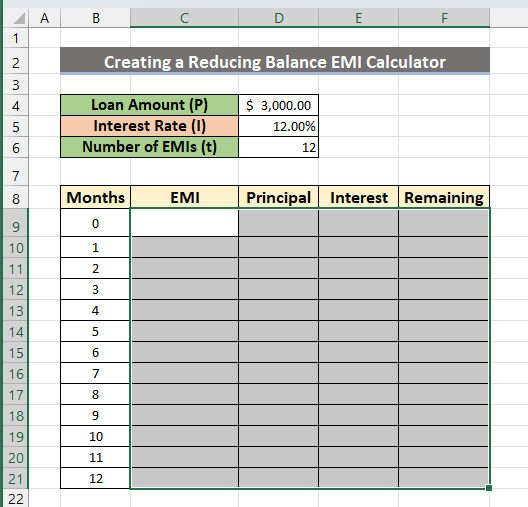Screen dimensions: 528x507
Task: Click the 'Loan Amount (P)' label cell
Action: pyautogui.click(x=150, y=105)
